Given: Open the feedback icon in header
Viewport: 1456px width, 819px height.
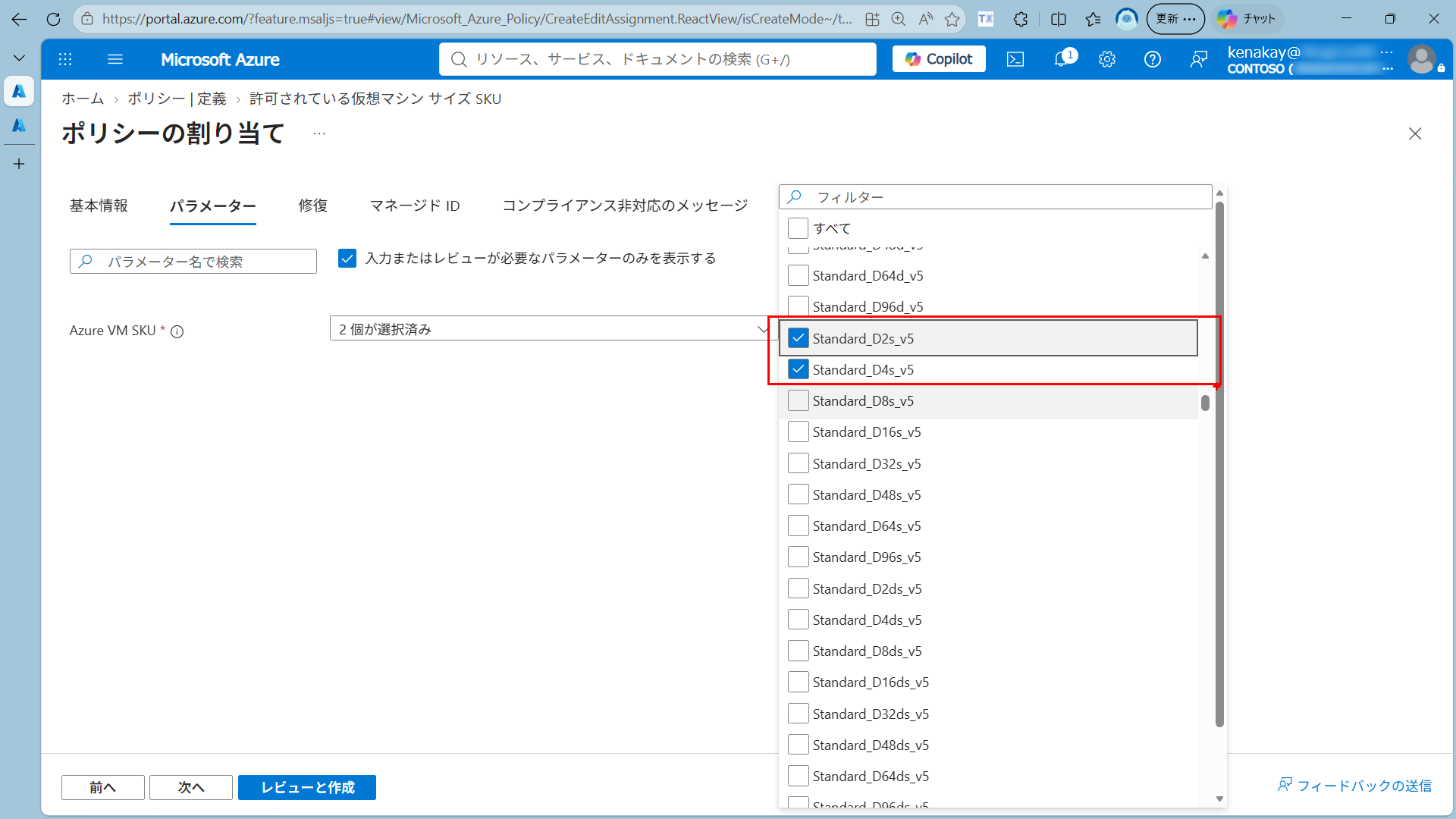Looking at the screenshot, I should tap(1199, 59).
